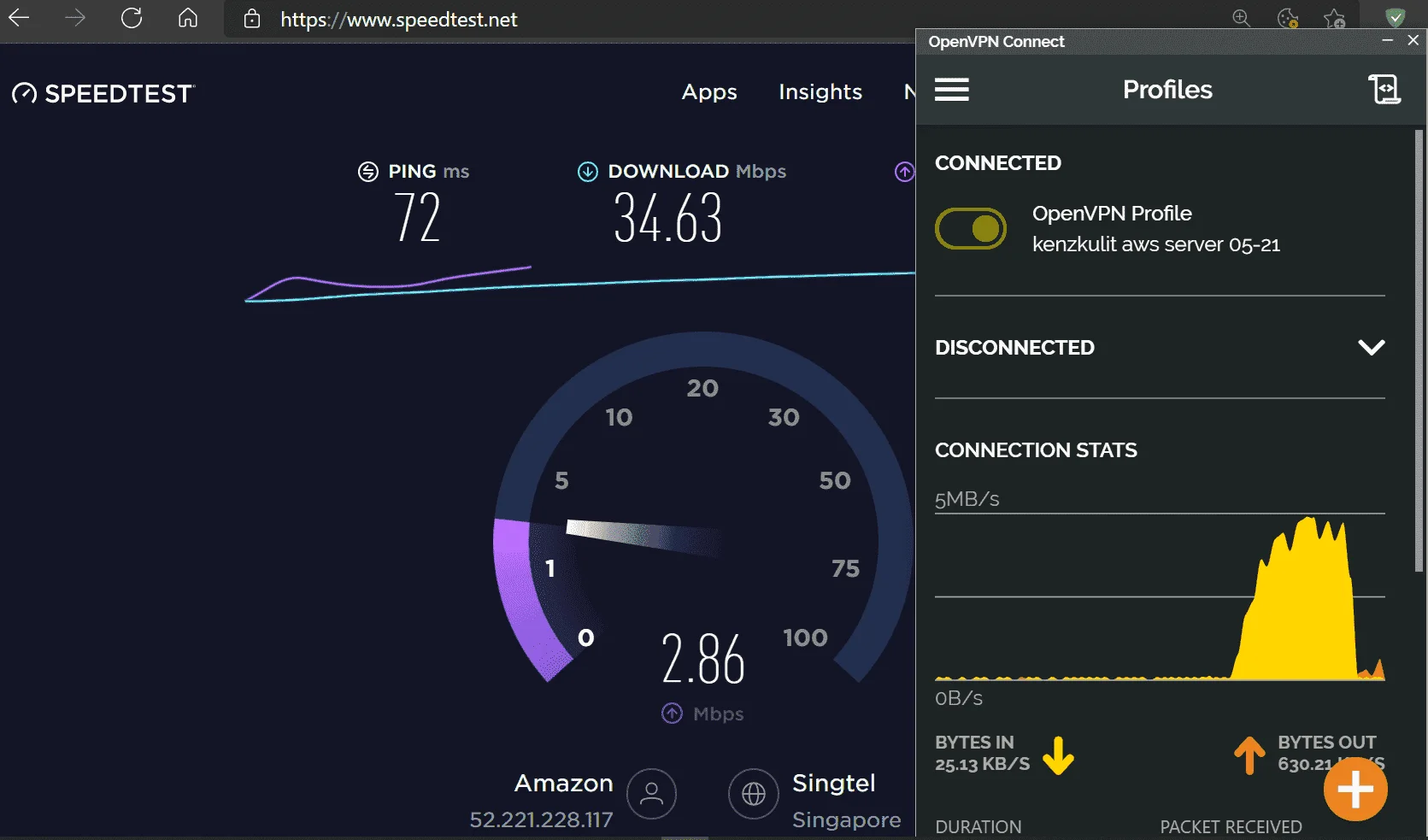Click the CONNECTION STATS heading

pyautogui.click(x=1036, y=450)
